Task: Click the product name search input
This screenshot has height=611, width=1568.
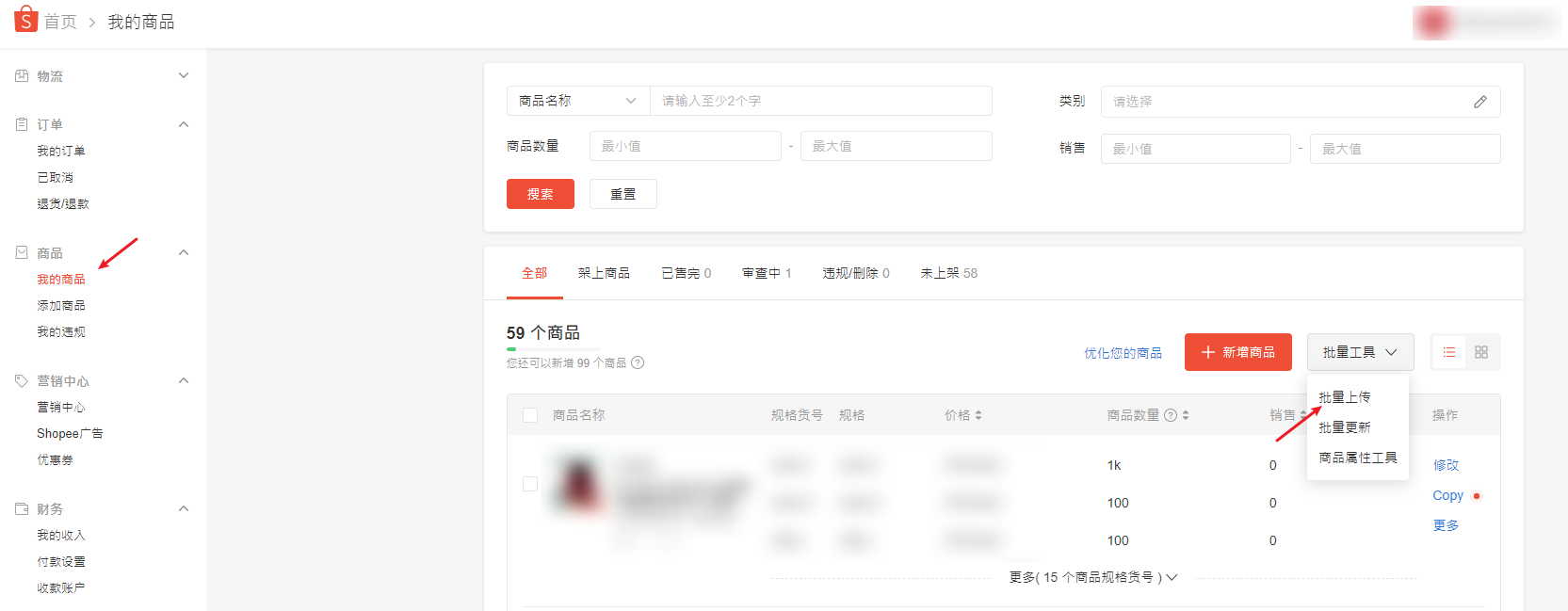Action: coord(821,101)
